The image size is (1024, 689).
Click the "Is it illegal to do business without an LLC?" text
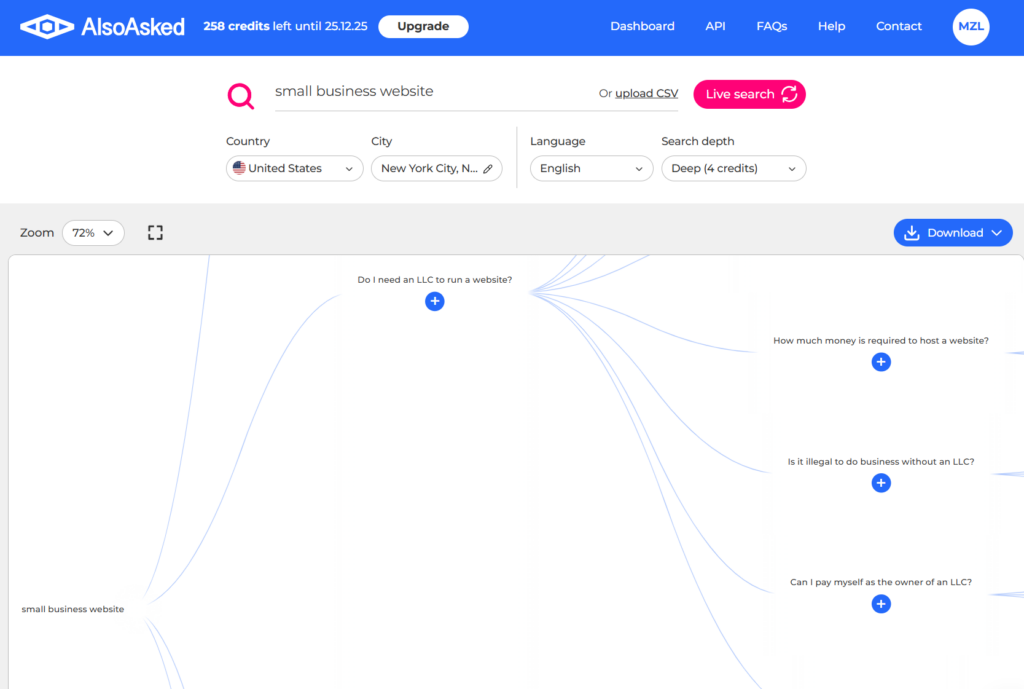[x=881, y=461]
